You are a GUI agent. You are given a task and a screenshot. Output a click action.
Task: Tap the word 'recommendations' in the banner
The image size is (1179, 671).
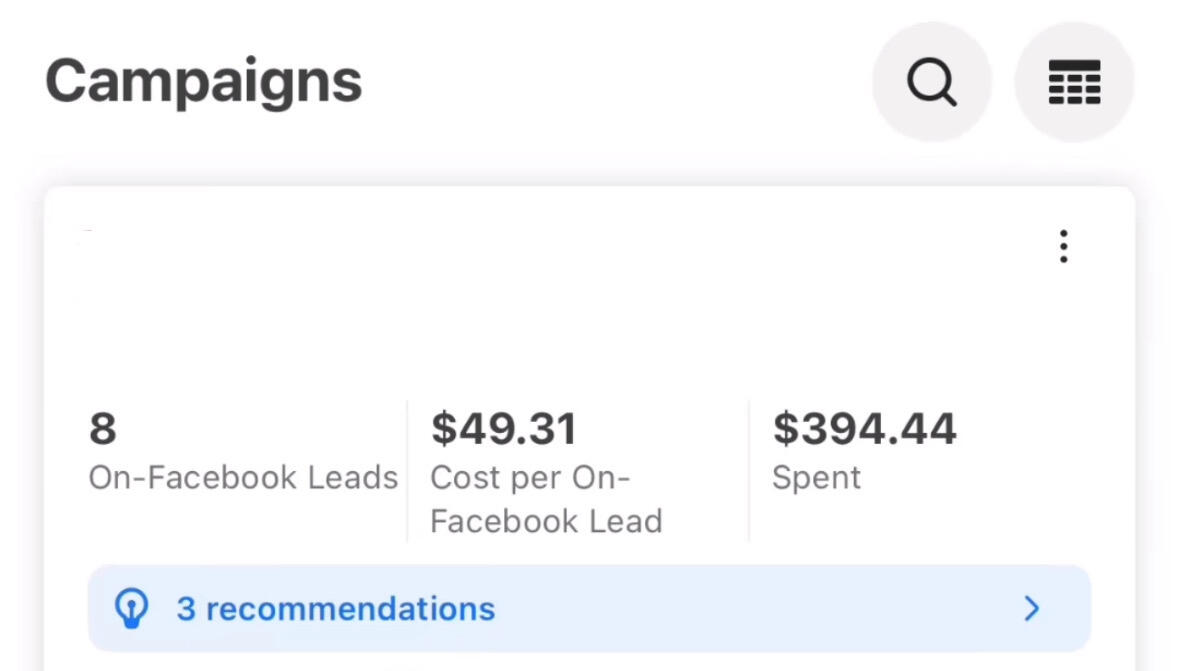(350, 609)
